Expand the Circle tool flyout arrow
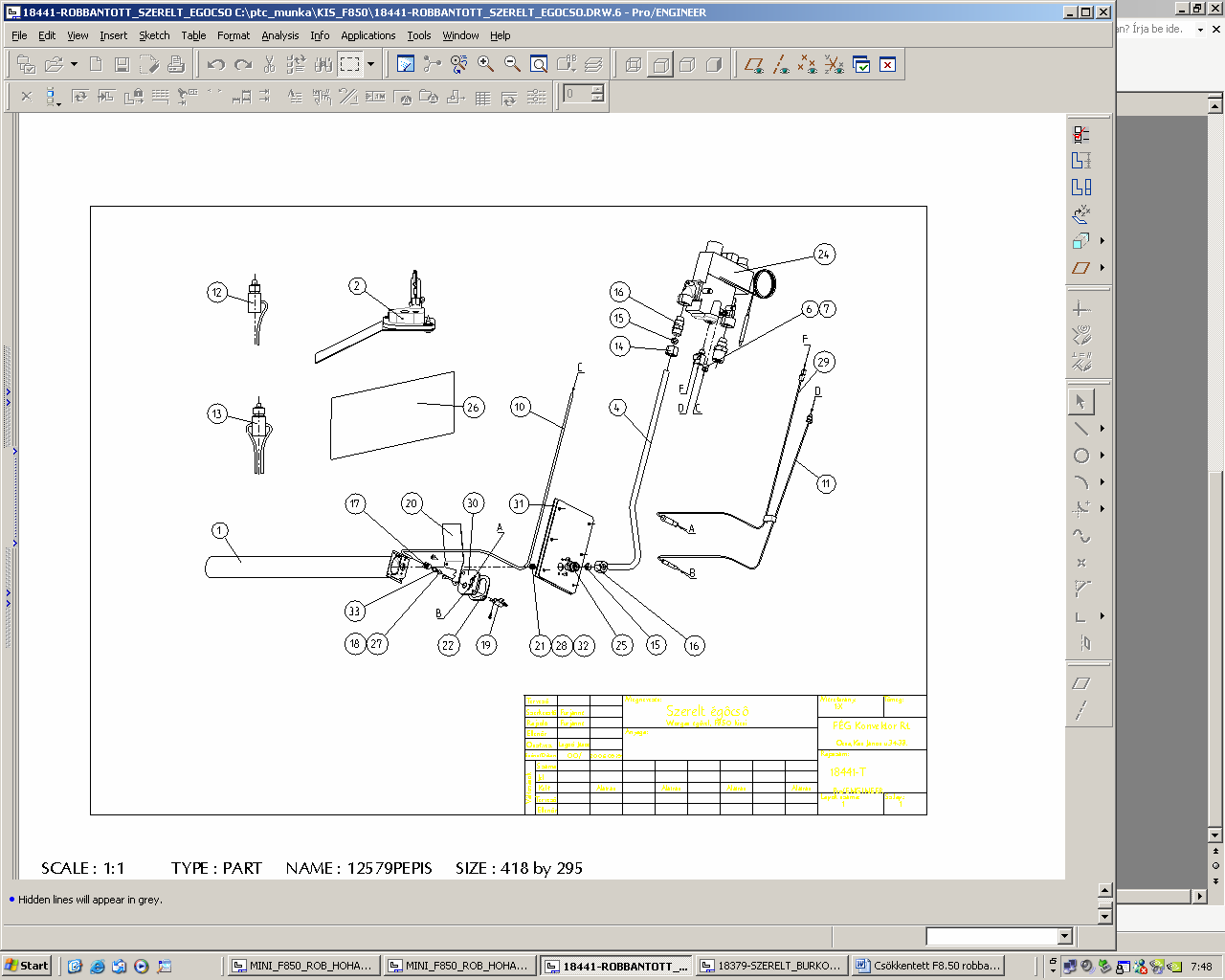 pos(1102,456)
